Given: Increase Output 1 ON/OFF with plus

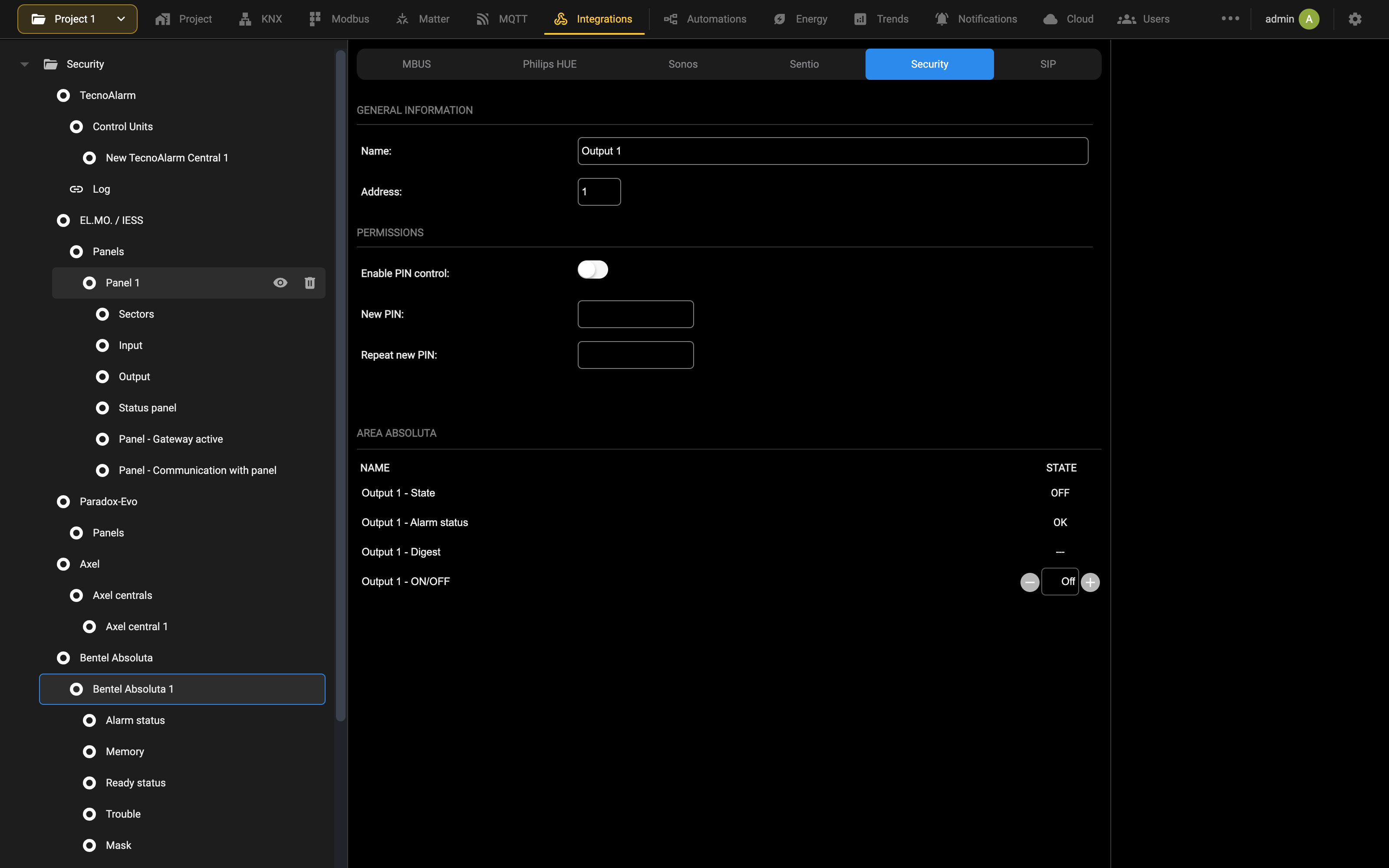Looking at the screenshot, I should 1090,582.
